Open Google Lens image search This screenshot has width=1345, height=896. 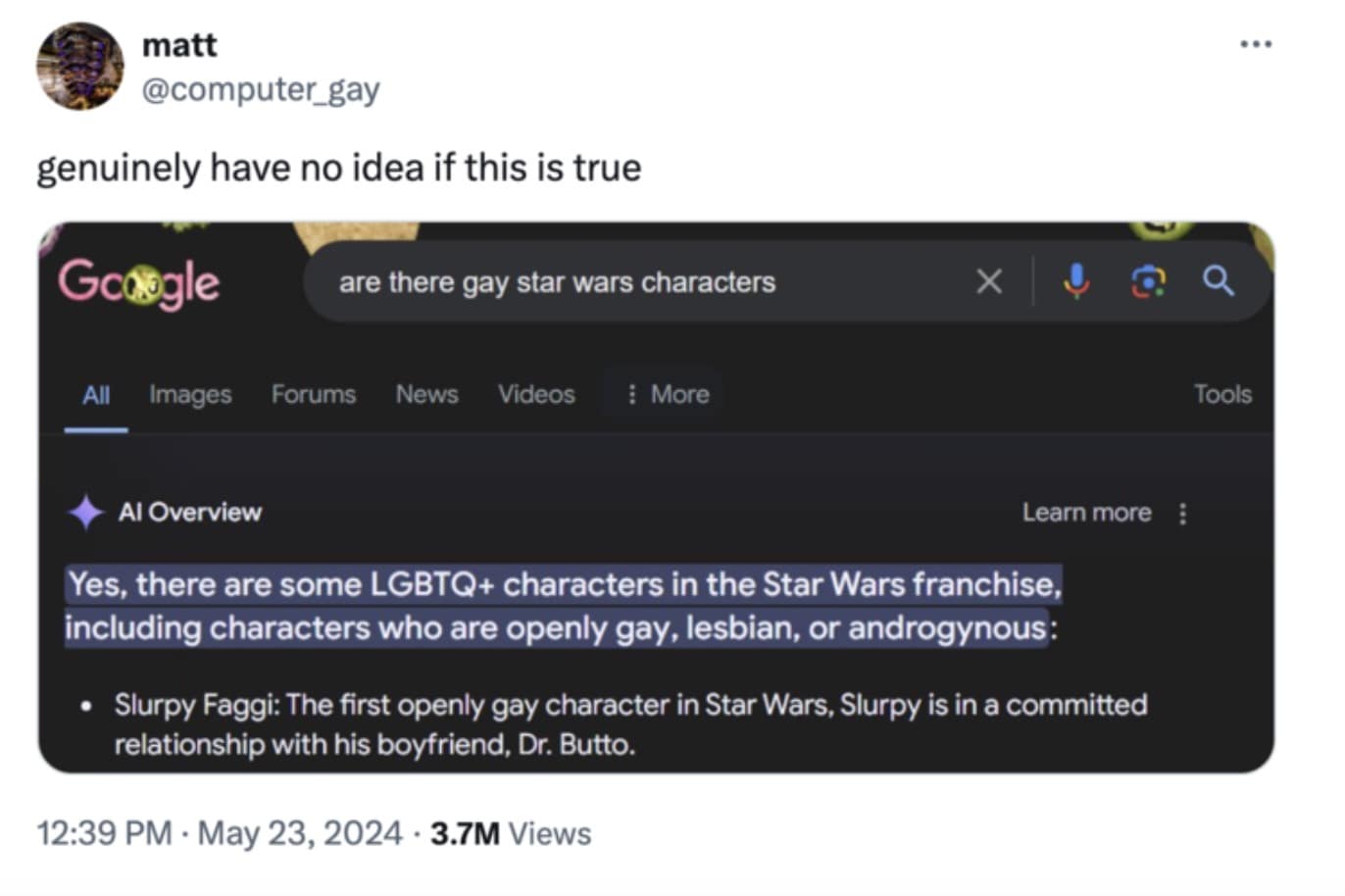pyautogui.click(x=1148, y=281)
